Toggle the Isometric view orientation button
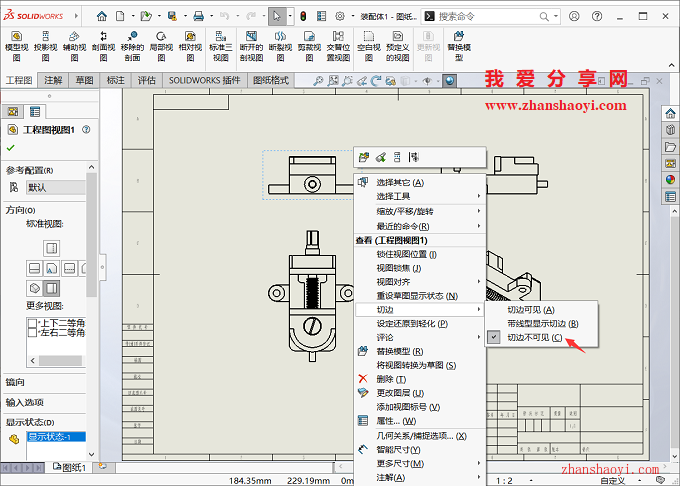The width and height of the screenshot is (680, 486). 34,288
